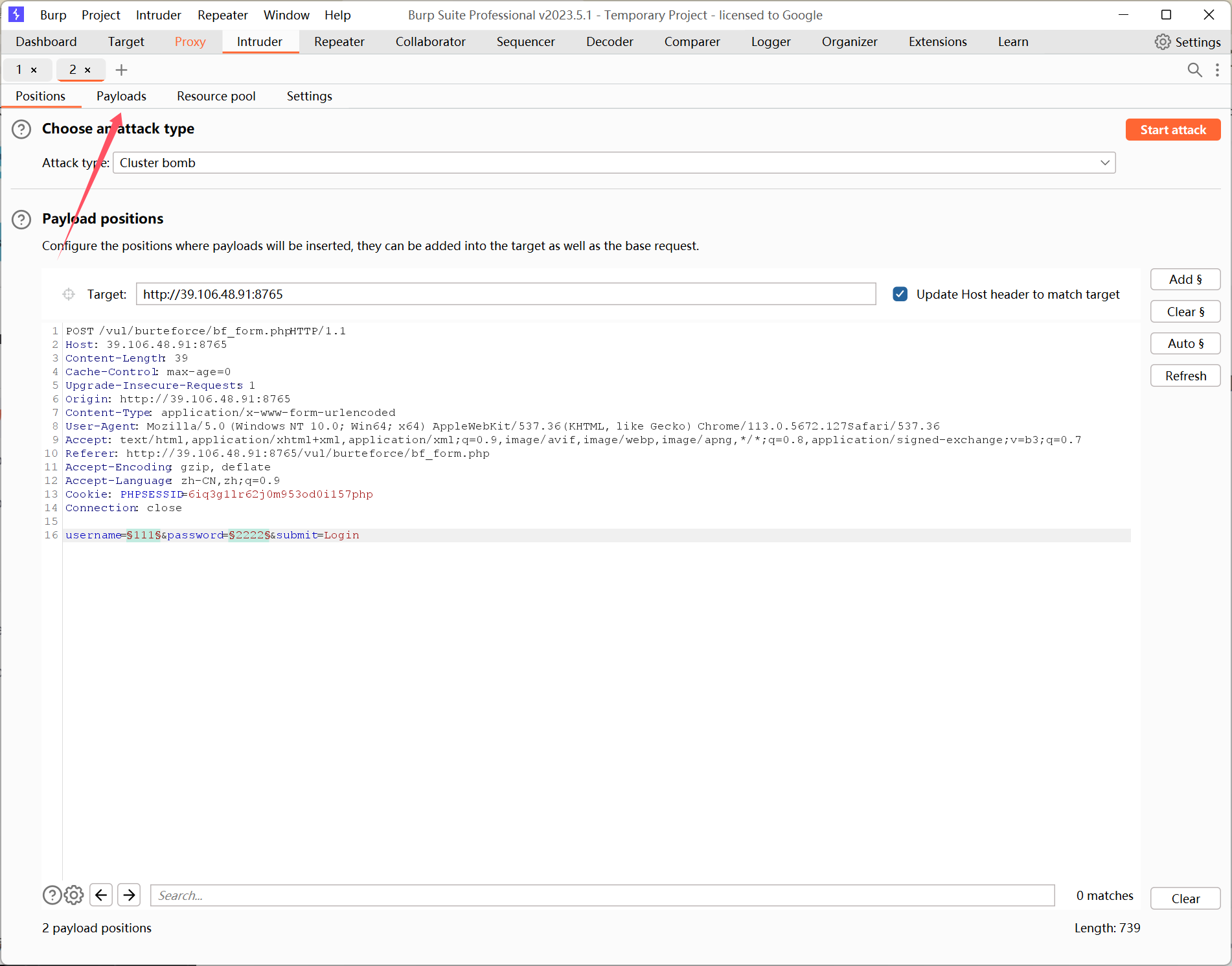Click the Auto § button
Image resolution: width=1232 pixels, height=966 pixels.
(x=1185, y=343)
